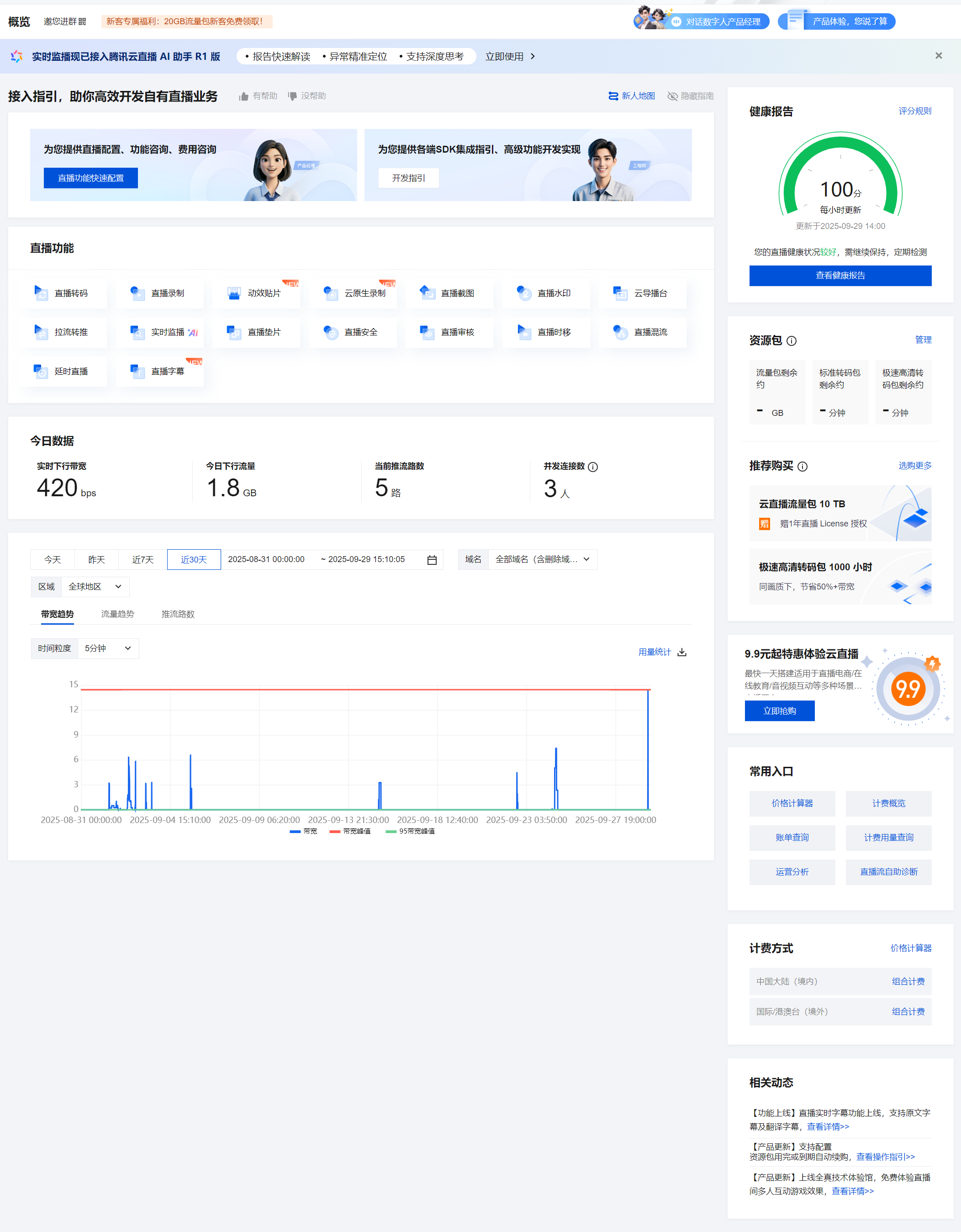The width and height of the screenshot is (961, 1232).
Task: Select the 昨天 time range option
Action: click(x=96, y=560)
